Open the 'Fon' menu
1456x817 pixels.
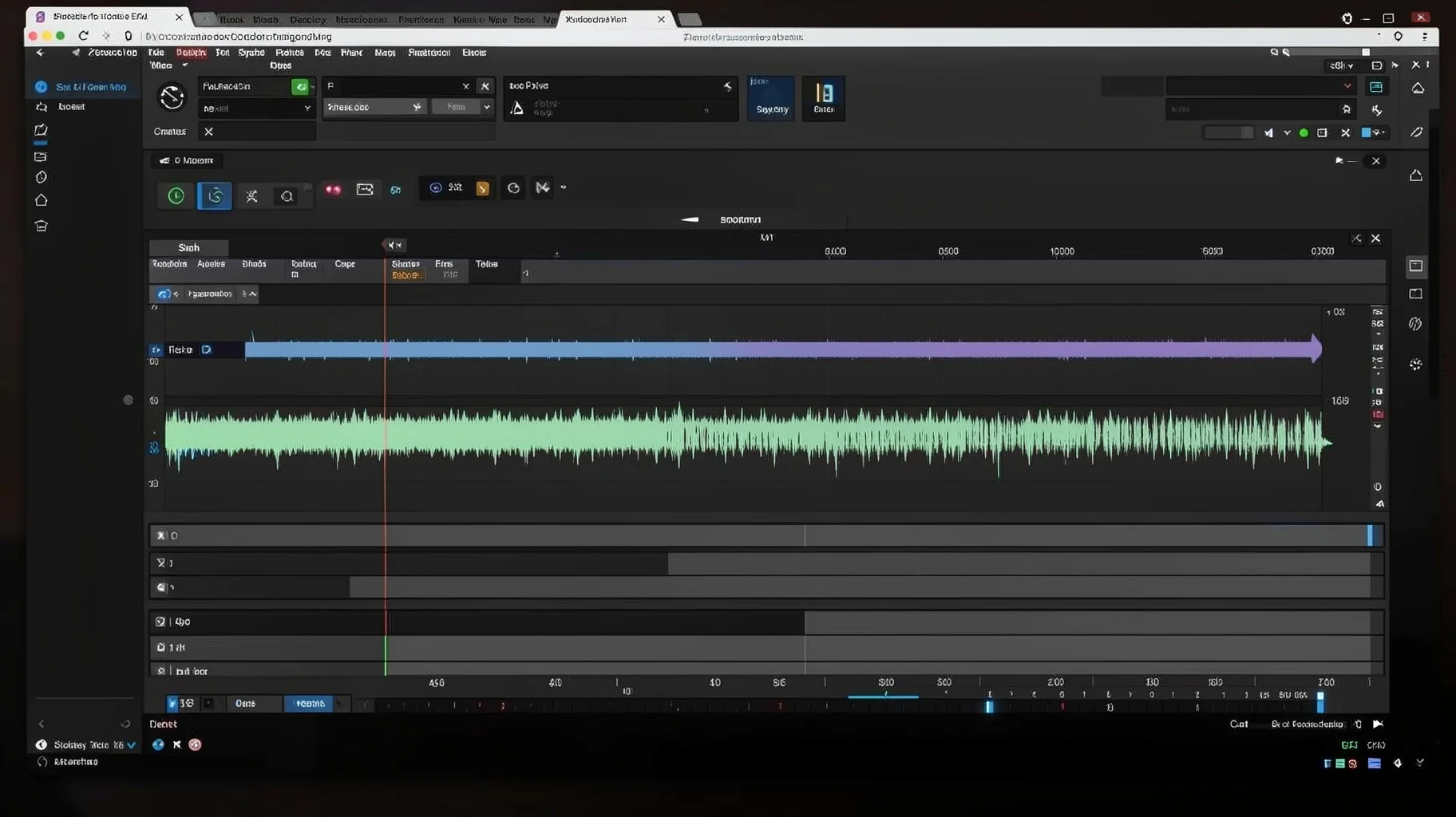coord(223,53)
